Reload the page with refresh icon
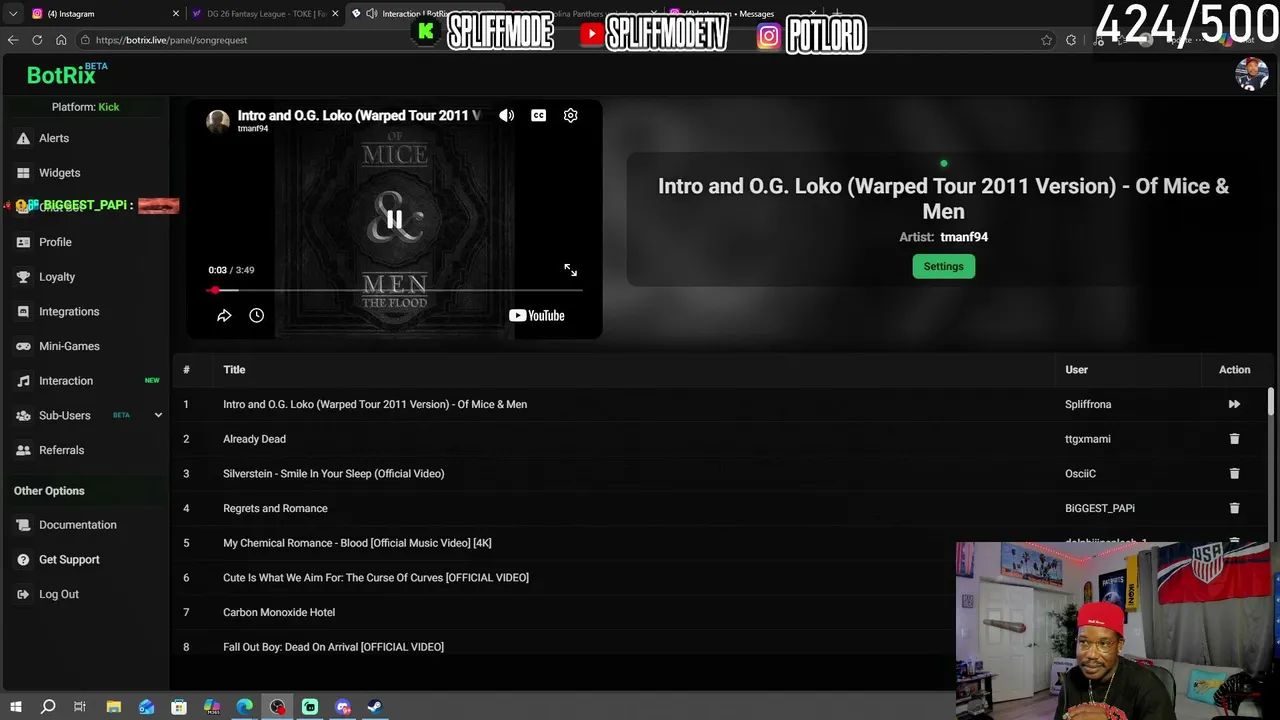Screen dimensions: 1280x720 tap(37, 40)
